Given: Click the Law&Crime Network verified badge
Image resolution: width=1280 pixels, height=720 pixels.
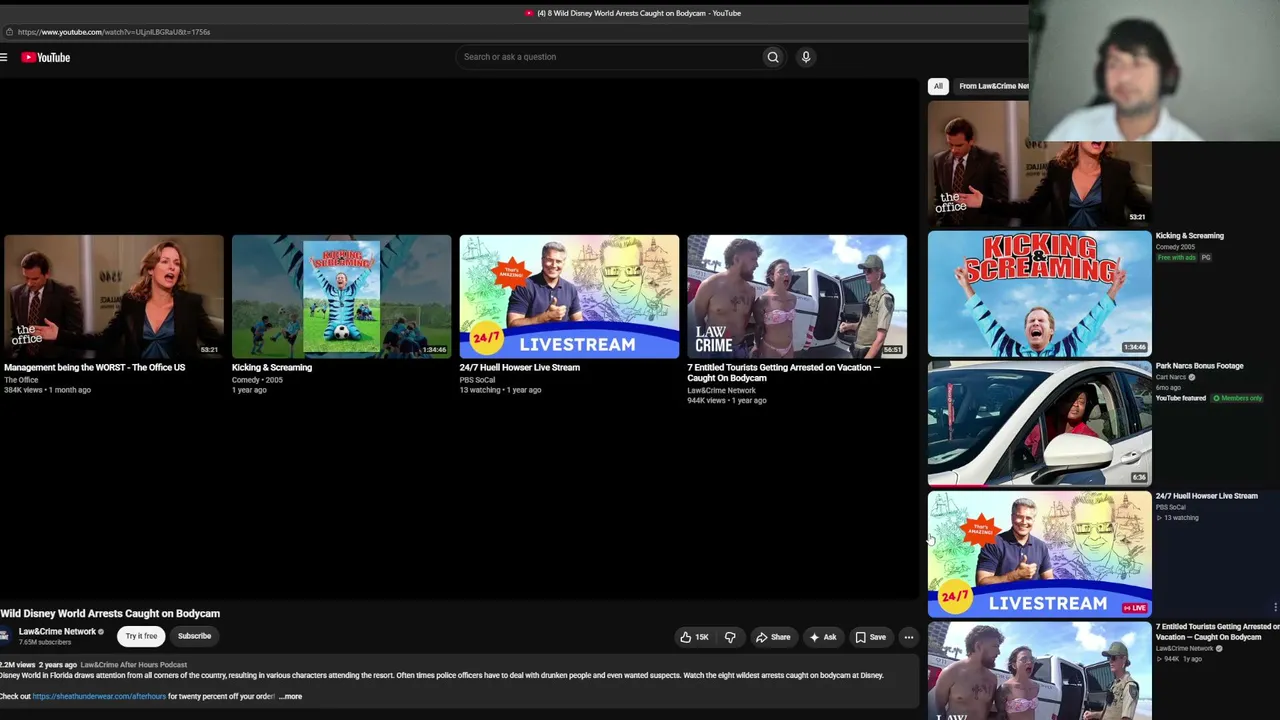Looking at the screenshot, I should click(x=101, y=632).
